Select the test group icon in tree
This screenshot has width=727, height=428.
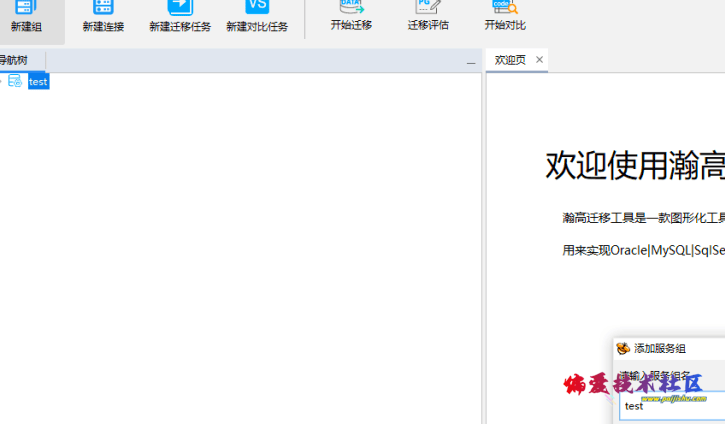pos(15,81)
